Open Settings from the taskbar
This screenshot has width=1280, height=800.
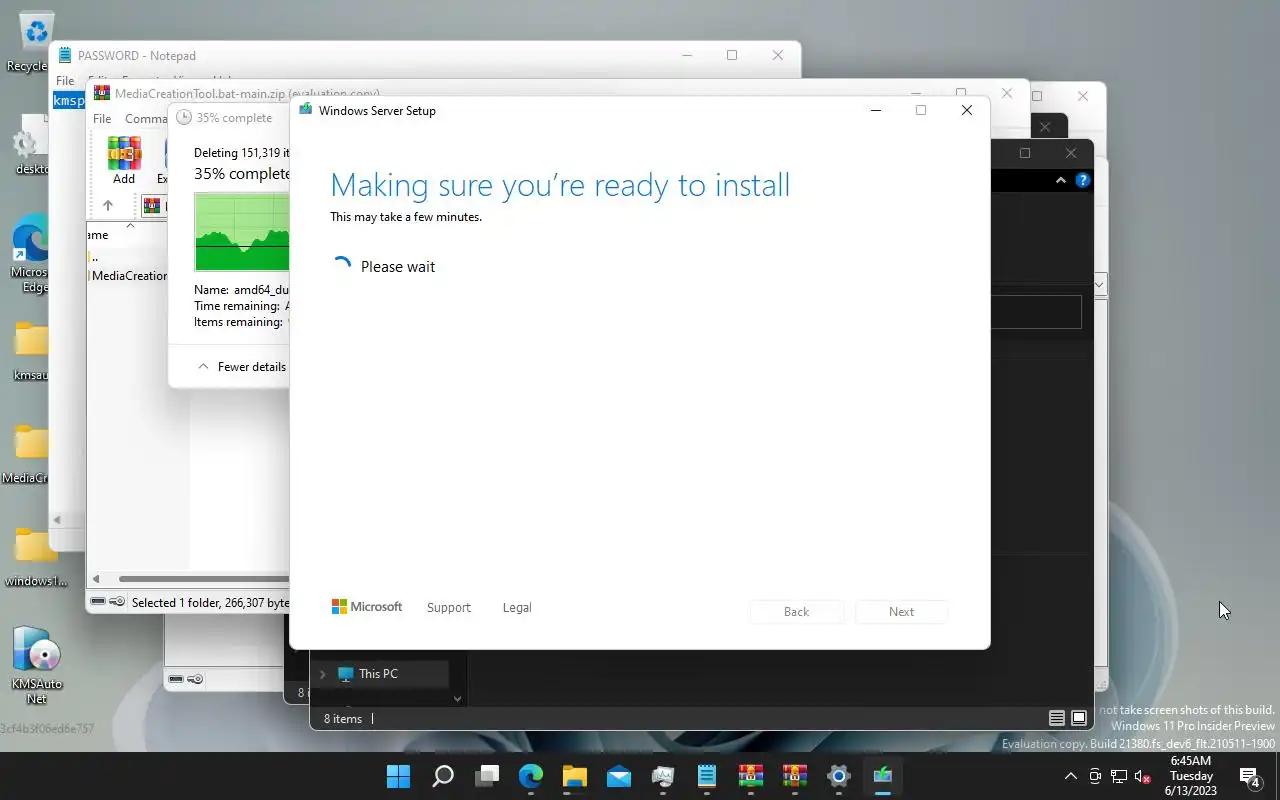coord(839,776)
